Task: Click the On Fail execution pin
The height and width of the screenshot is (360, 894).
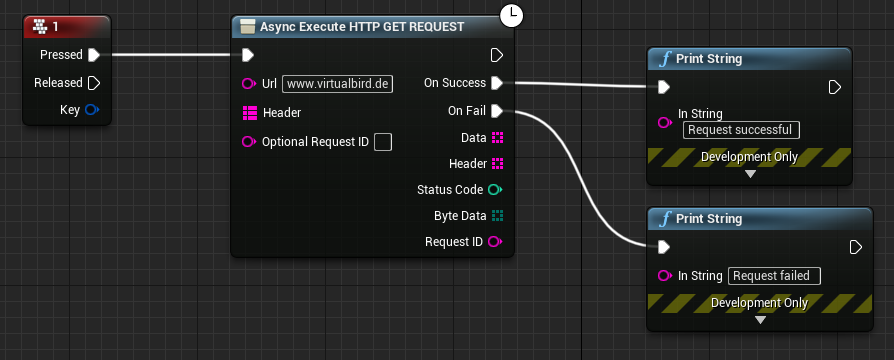Action: [497, 111]
